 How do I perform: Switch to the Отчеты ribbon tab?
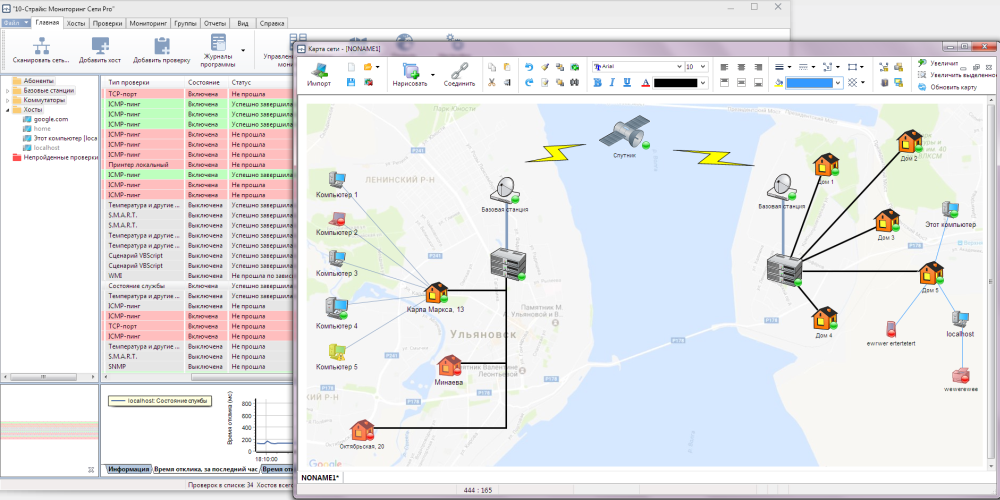[214, 23]
